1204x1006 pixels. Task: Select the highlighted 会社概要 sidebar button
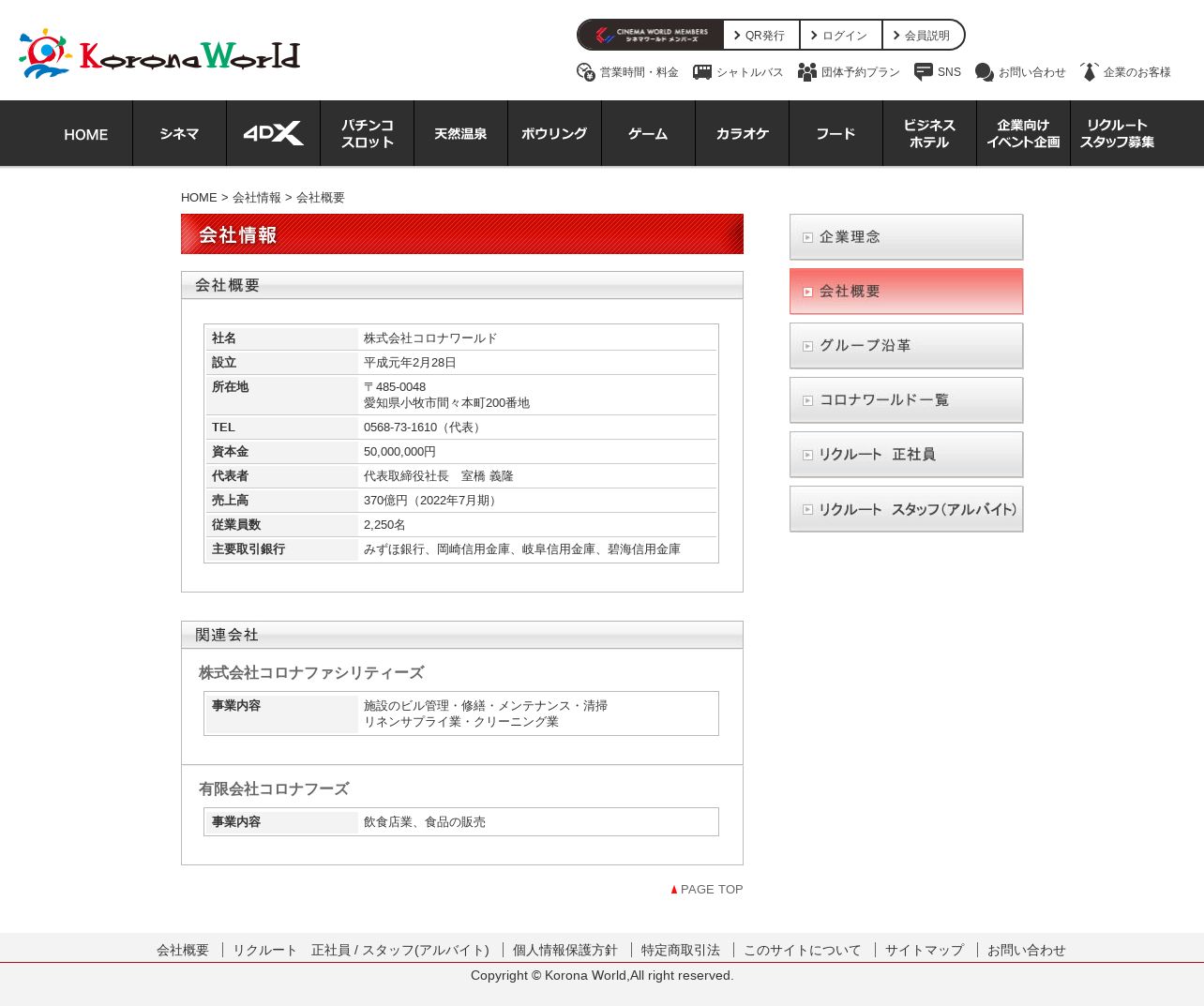tap(907, 292)
